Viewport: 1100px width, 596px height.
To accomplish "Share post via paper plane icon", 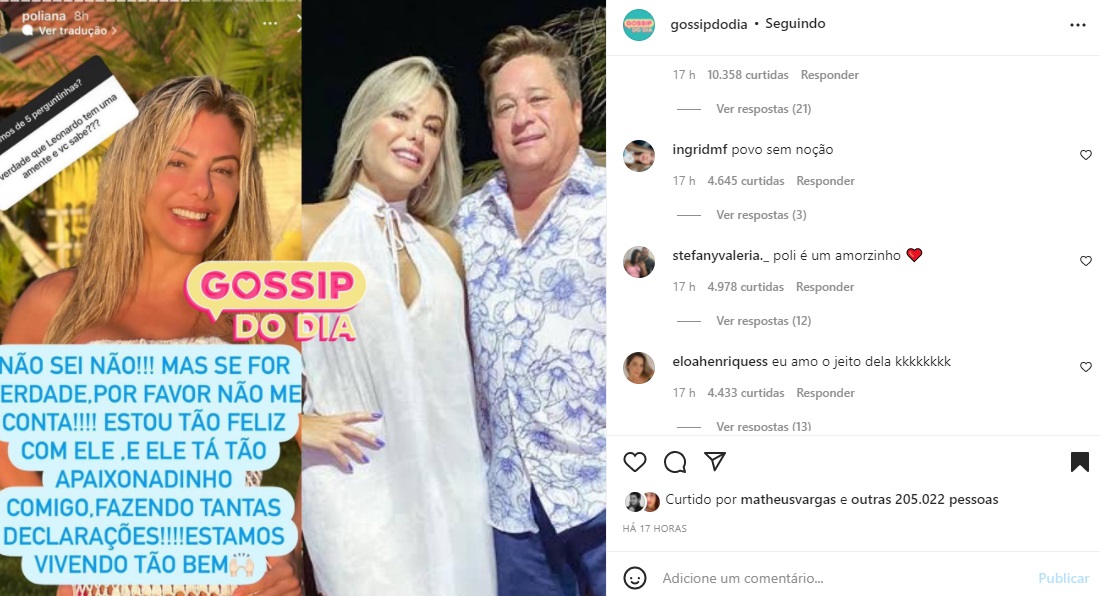I will [715, 461].
